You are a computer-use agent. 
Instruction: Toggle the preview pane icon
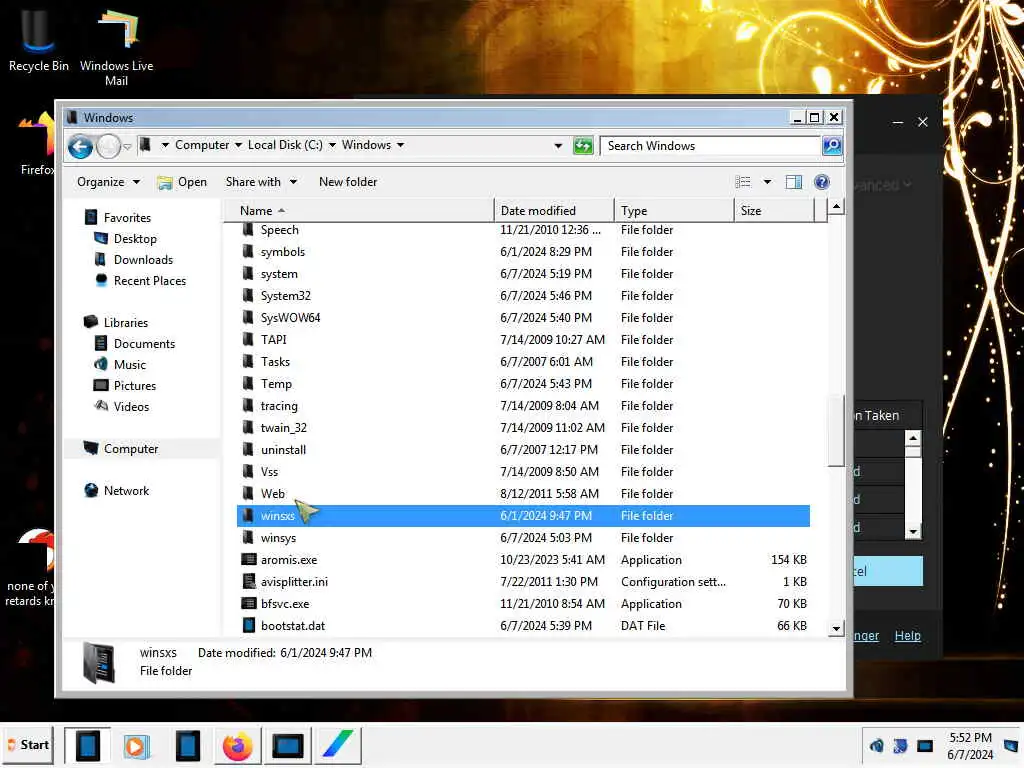793,182
